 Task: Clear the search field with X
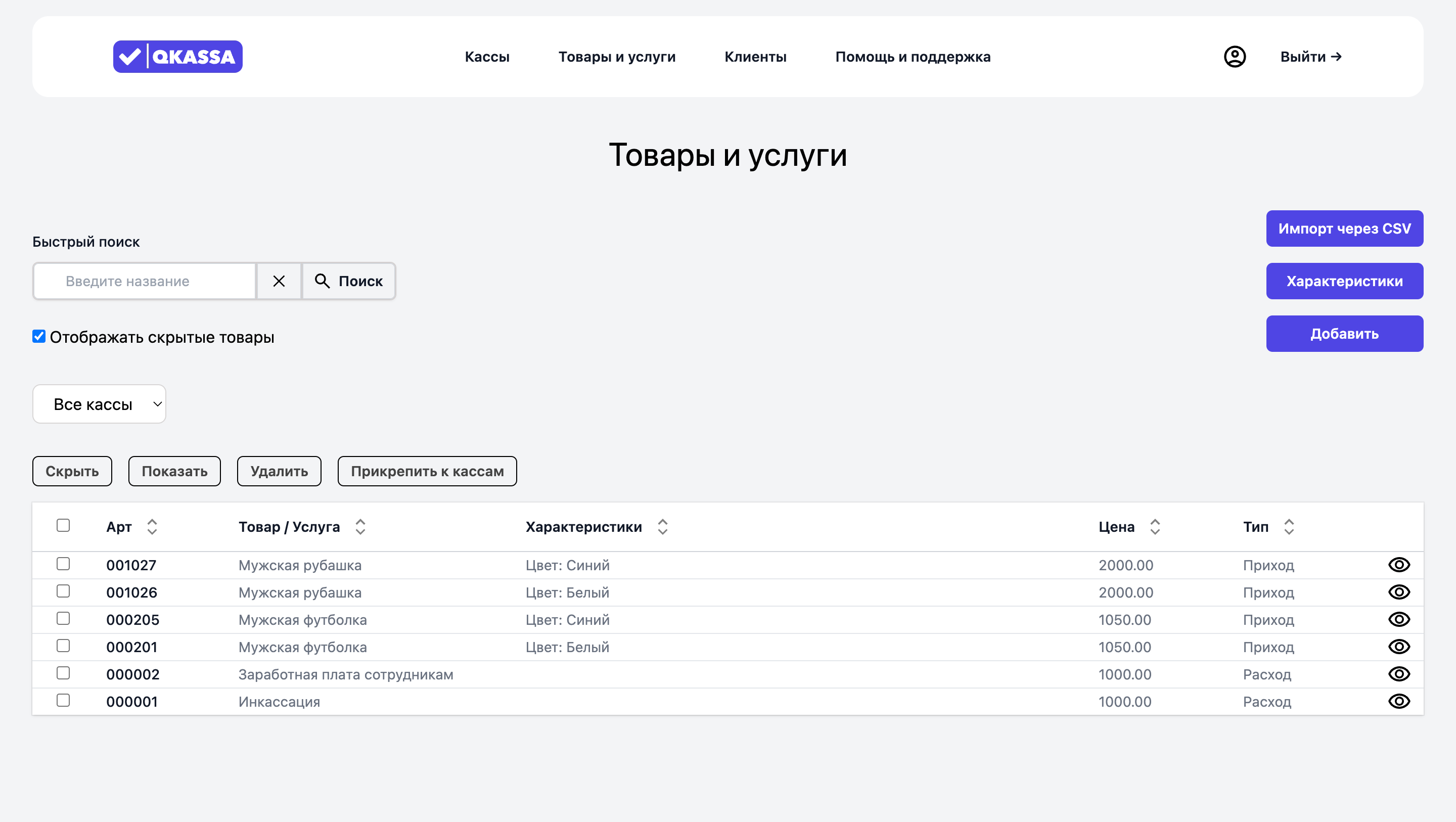coord(279,281)
